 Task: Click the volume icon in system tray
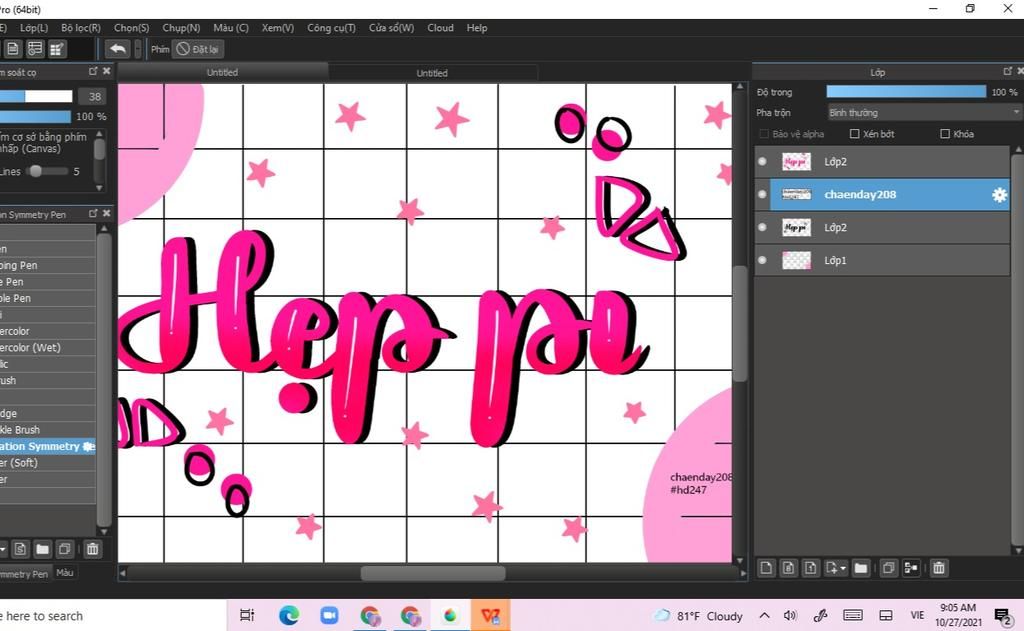790,615
